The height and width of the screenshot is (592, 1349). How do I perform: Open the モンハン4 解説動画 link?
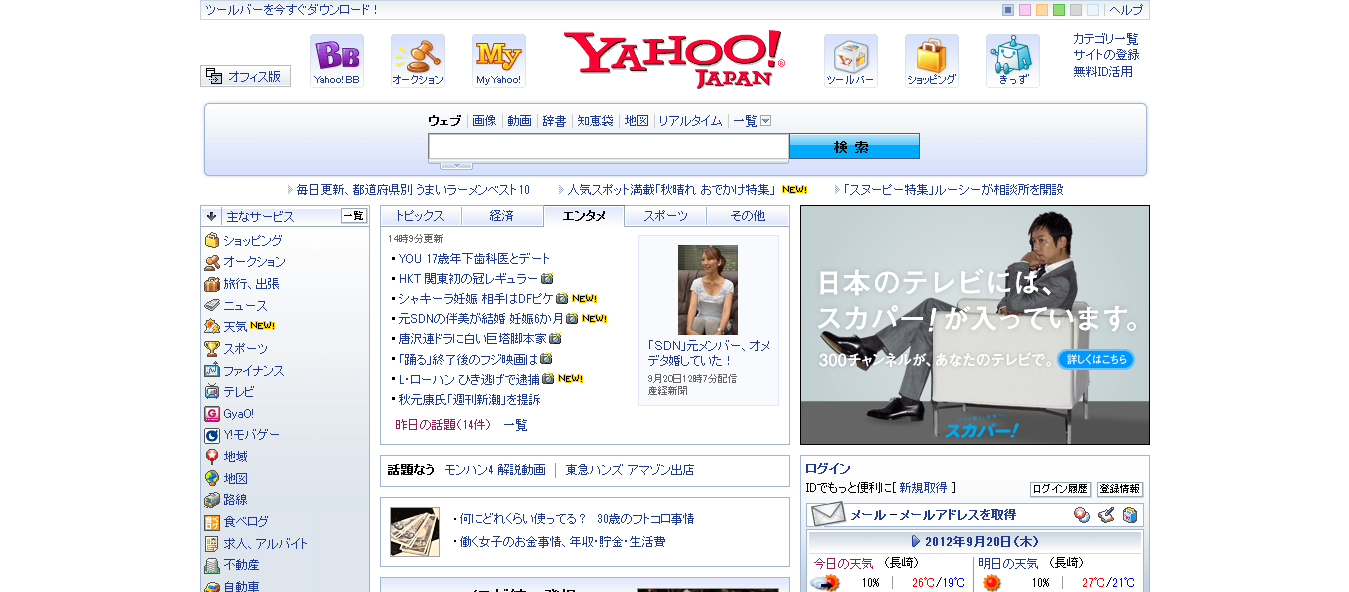point(495,470)
